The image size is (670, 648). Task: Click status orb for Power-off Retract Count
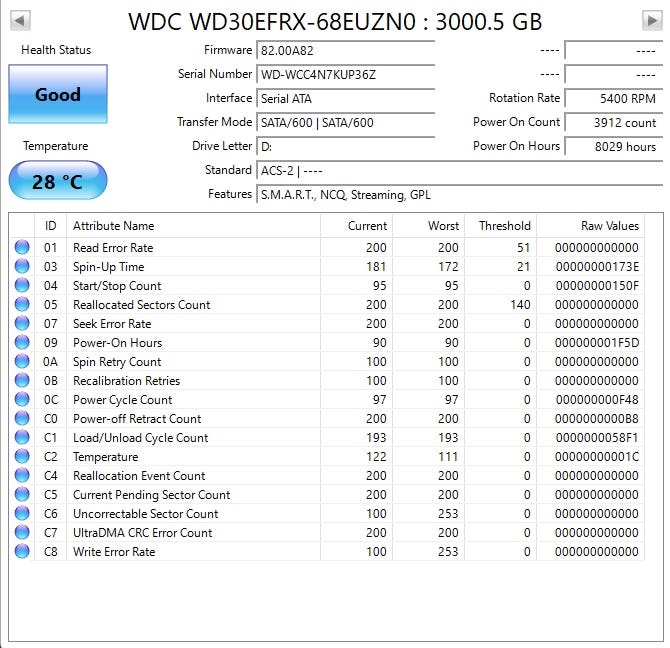[x=22, y=418]
